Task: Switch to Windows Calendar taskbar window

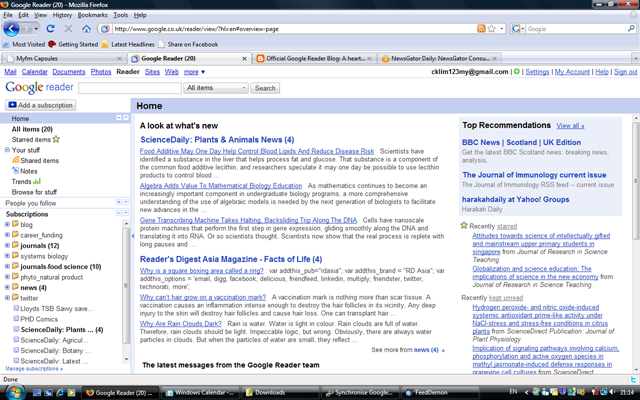Action: point(200,392)
